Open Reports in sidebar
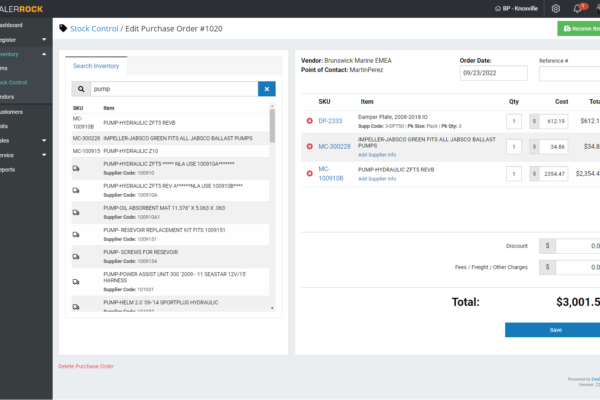This screenshot has height=400, width=600. (x=8, y=170)
